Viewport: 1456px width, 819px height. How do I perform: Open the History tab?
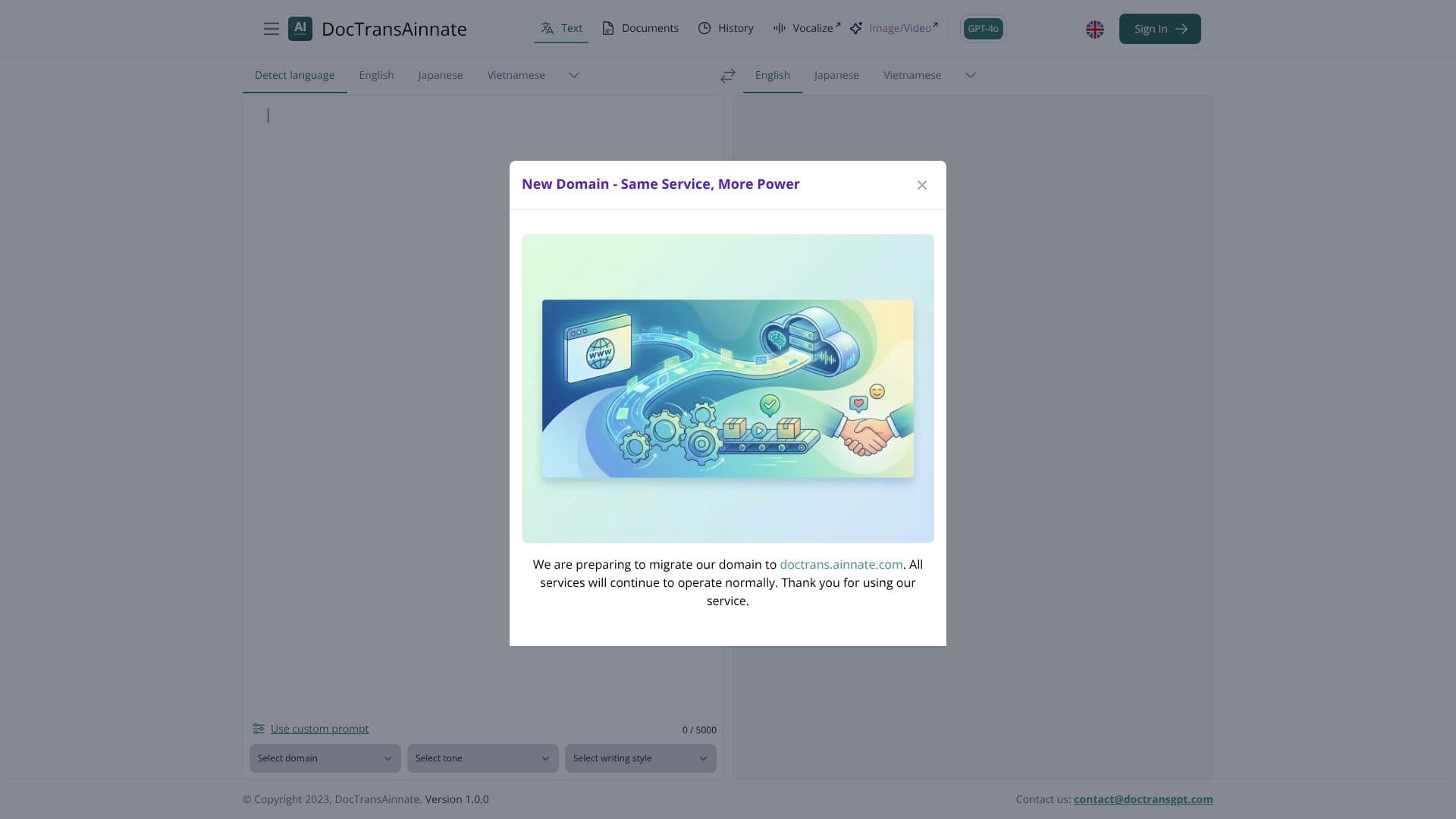pos(726,29)
